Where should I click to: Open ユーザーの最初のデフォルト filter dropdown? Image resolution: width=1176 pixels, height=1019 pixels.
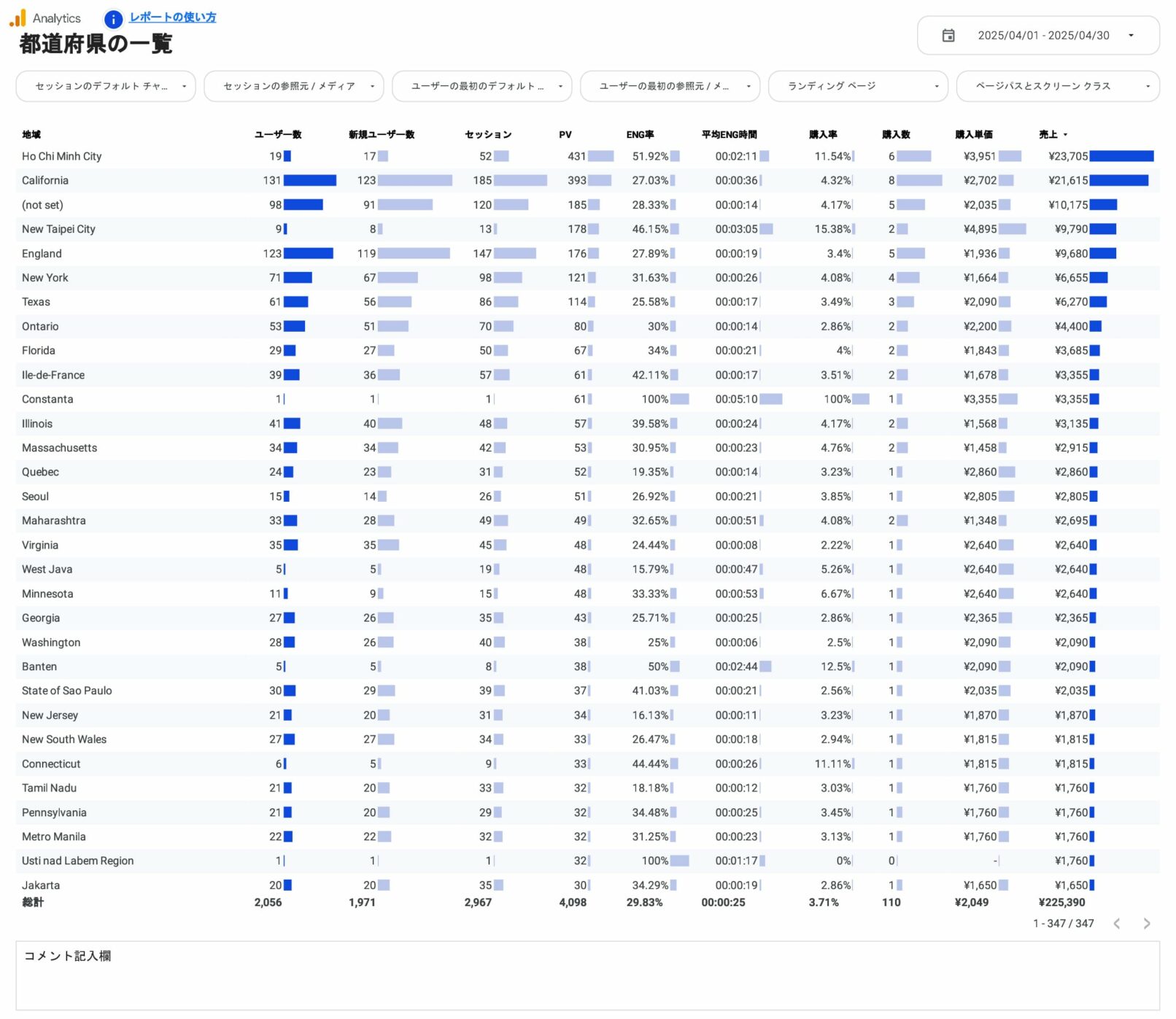(481, 86)
